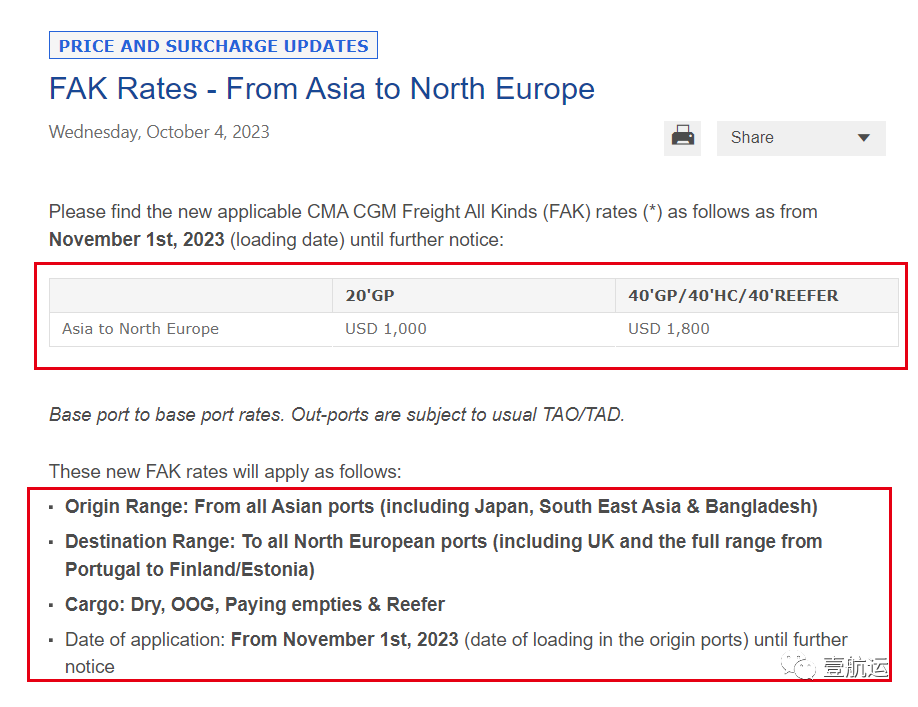Image resolution: width=918 pixels, height=707 pixels.
Task: Click the "These new FAK rates" sentence
Action: pos(225,471)
